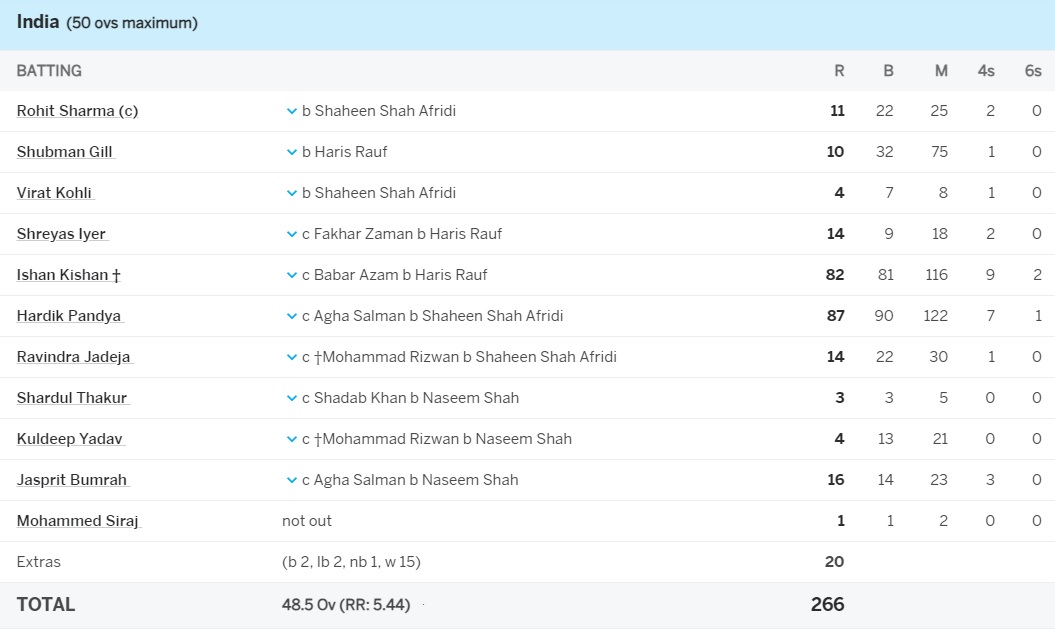Expand Virat Kohli's dismissal chevron
Screen dimensions: 1055x629
click(x=291, y=194)
